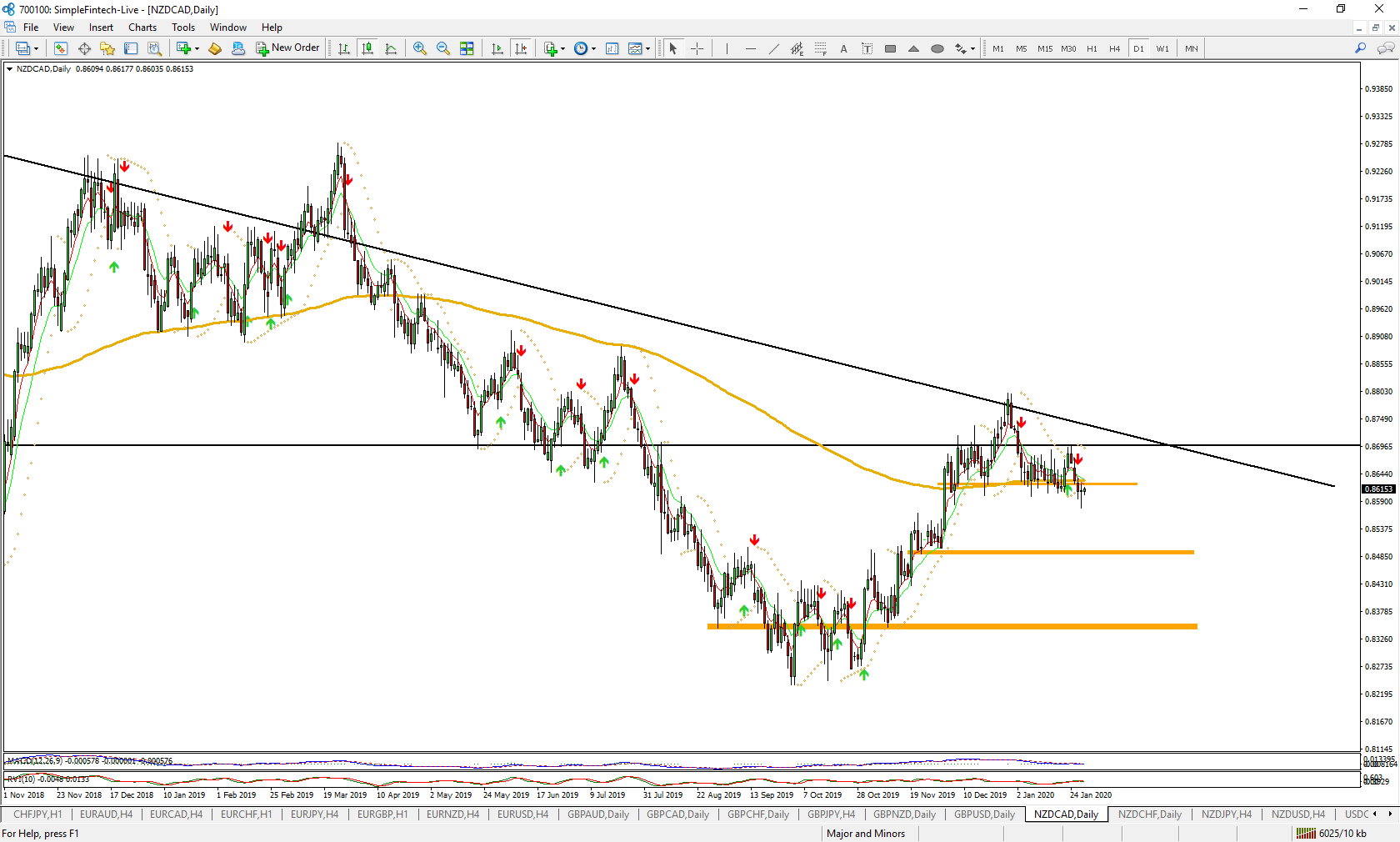This screenshot has width=1400, height=842.
Task: Click the search magnifier icon
Action: pyautogui.click(x=1360, y=48)
